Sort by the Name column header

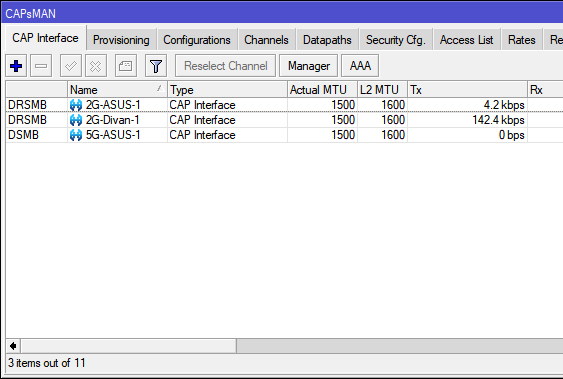tap(117, 90)
